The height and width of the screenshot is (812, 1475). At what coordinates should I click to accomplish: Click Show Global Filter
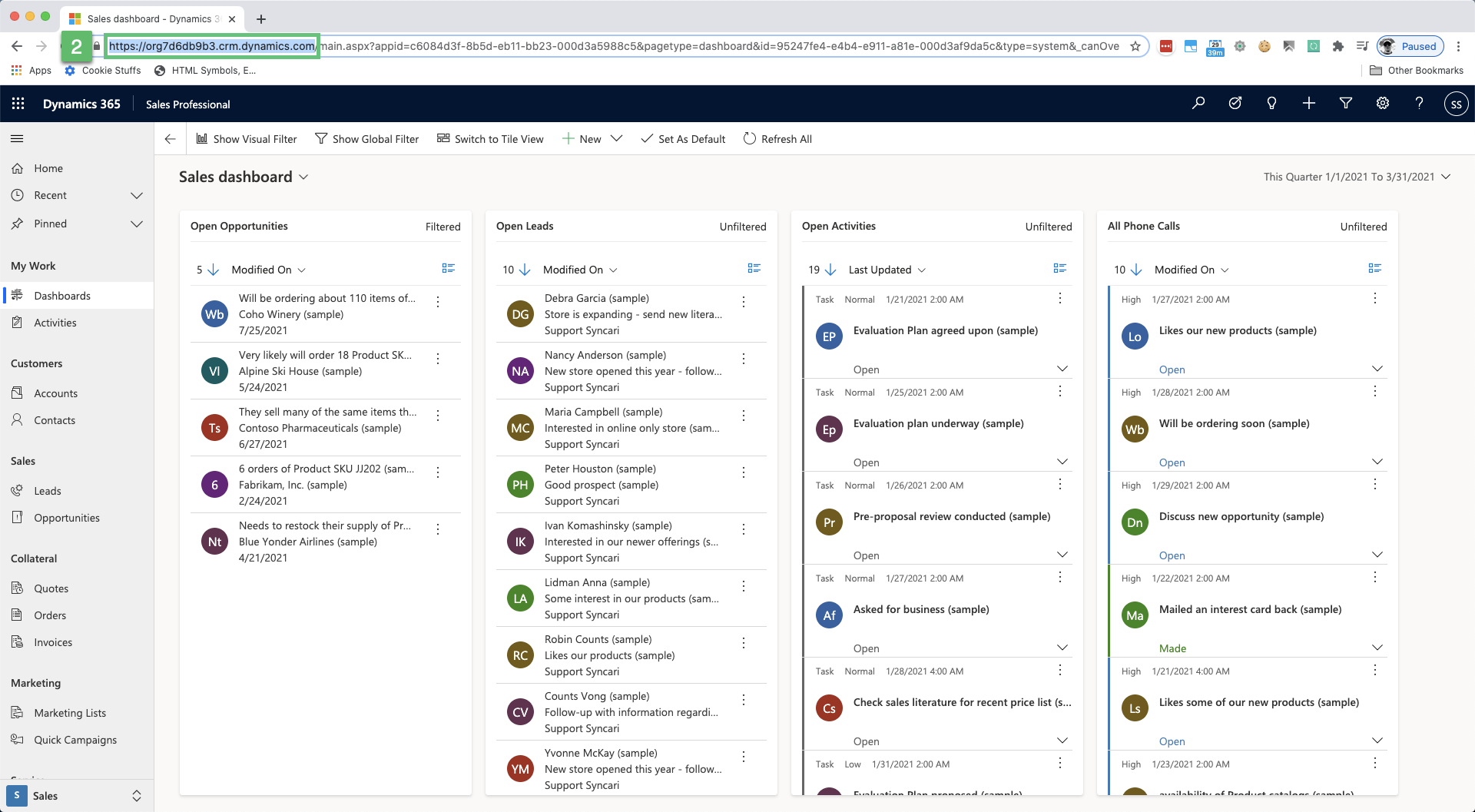pos(367,139)
